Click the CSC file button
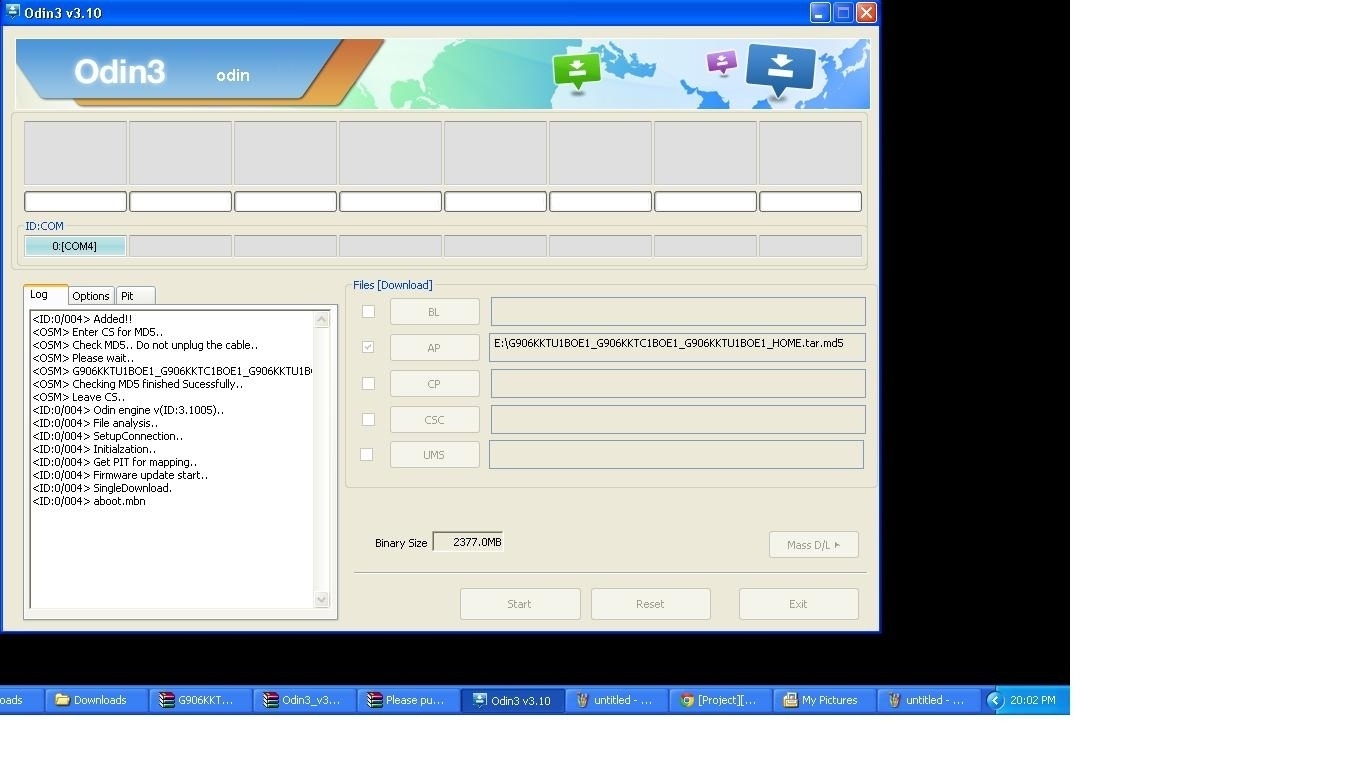 (x=434, y=420)
